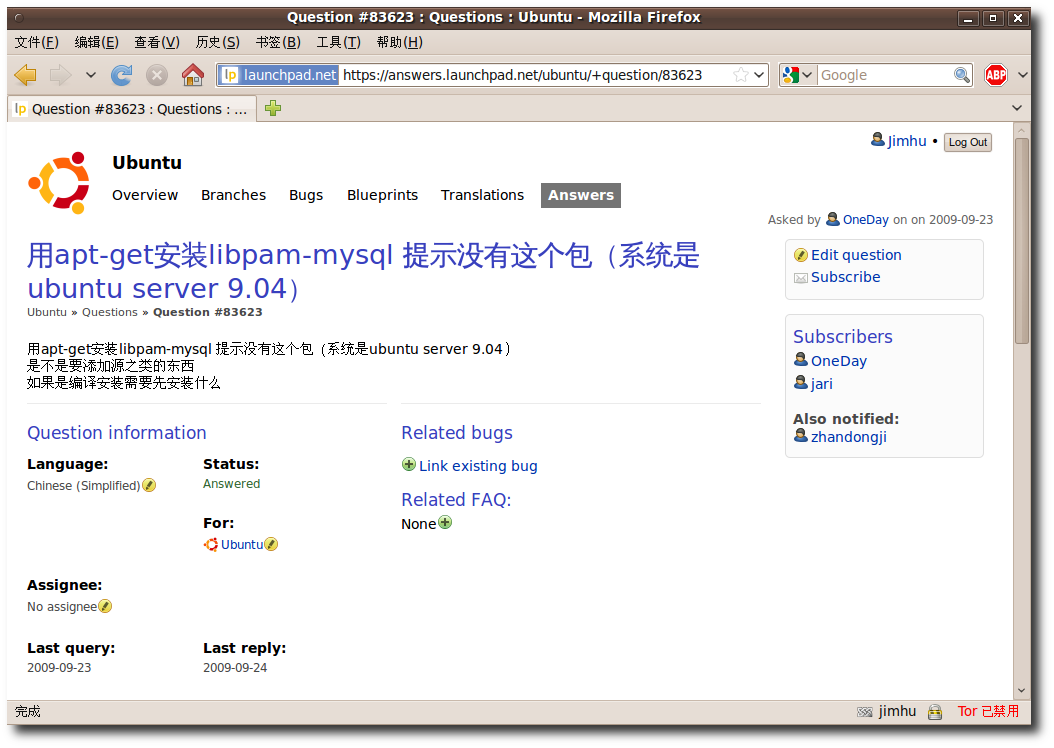Click into the Google search field
Image resolution: width=1054 pixels, height=748 pixels.
pos(886,75)
